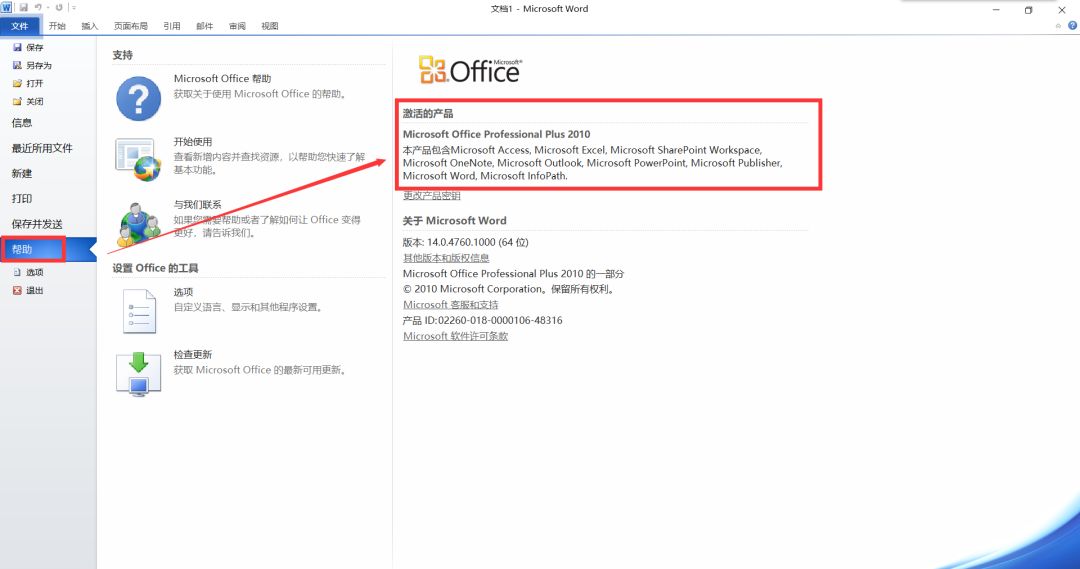Switch to the 审阅 ribbon tab
Viewport: 1080px width, 569px height.
coord(237,26)
